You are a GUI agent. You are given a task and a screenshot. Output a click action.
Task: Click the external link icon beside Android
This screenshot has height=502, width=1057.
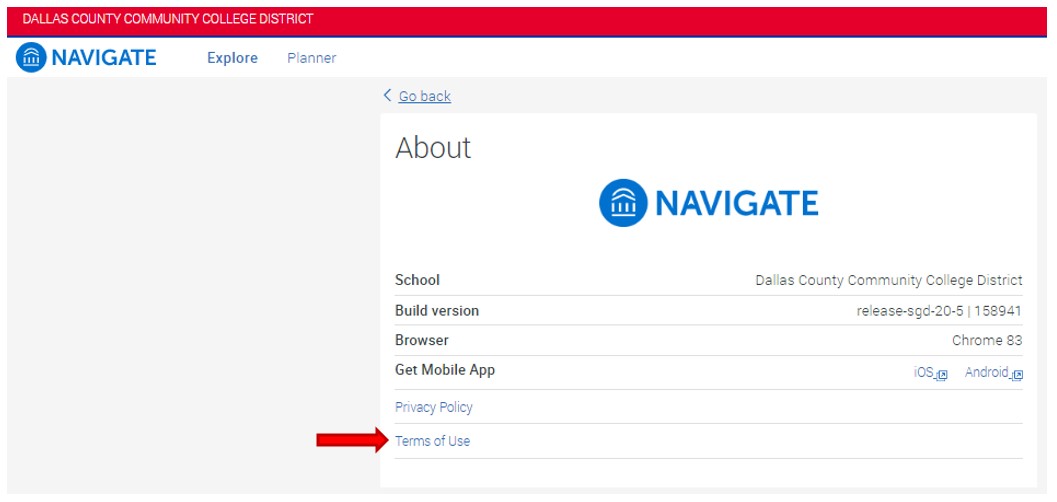[x=1017, y=374]
